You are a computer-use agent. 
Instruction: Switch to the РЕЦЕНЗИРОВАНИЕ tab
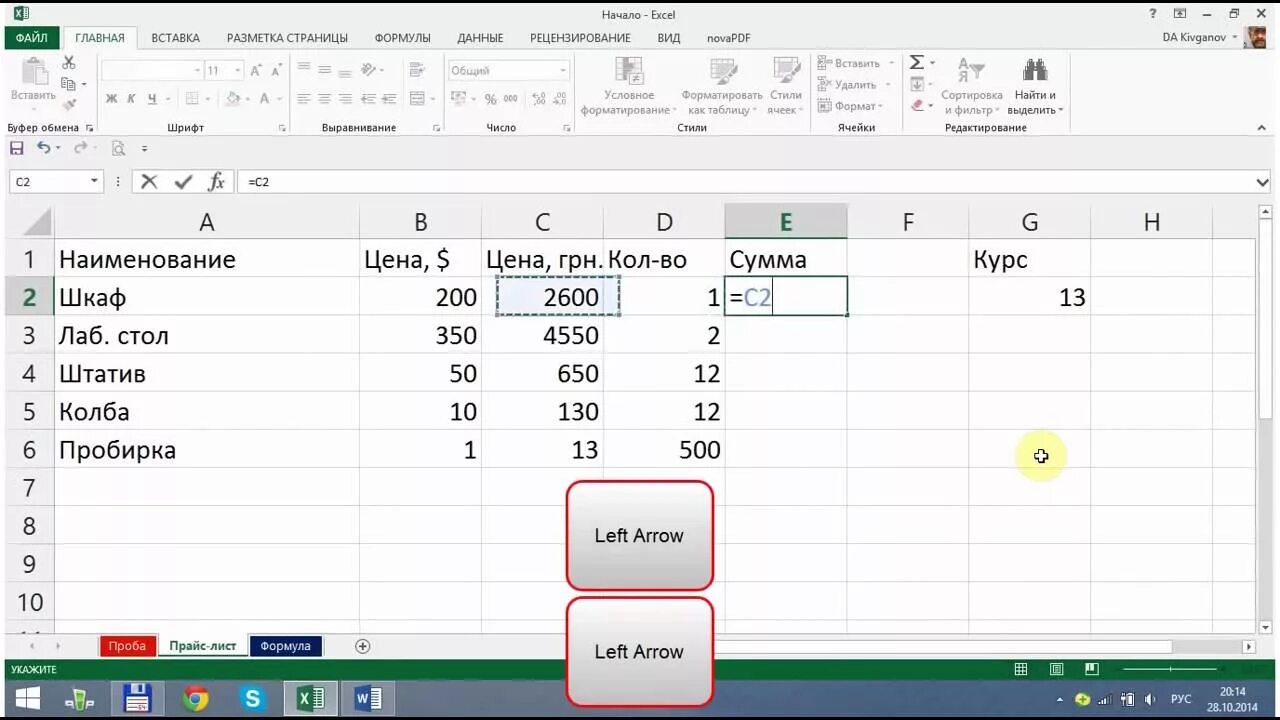point(580,38)
